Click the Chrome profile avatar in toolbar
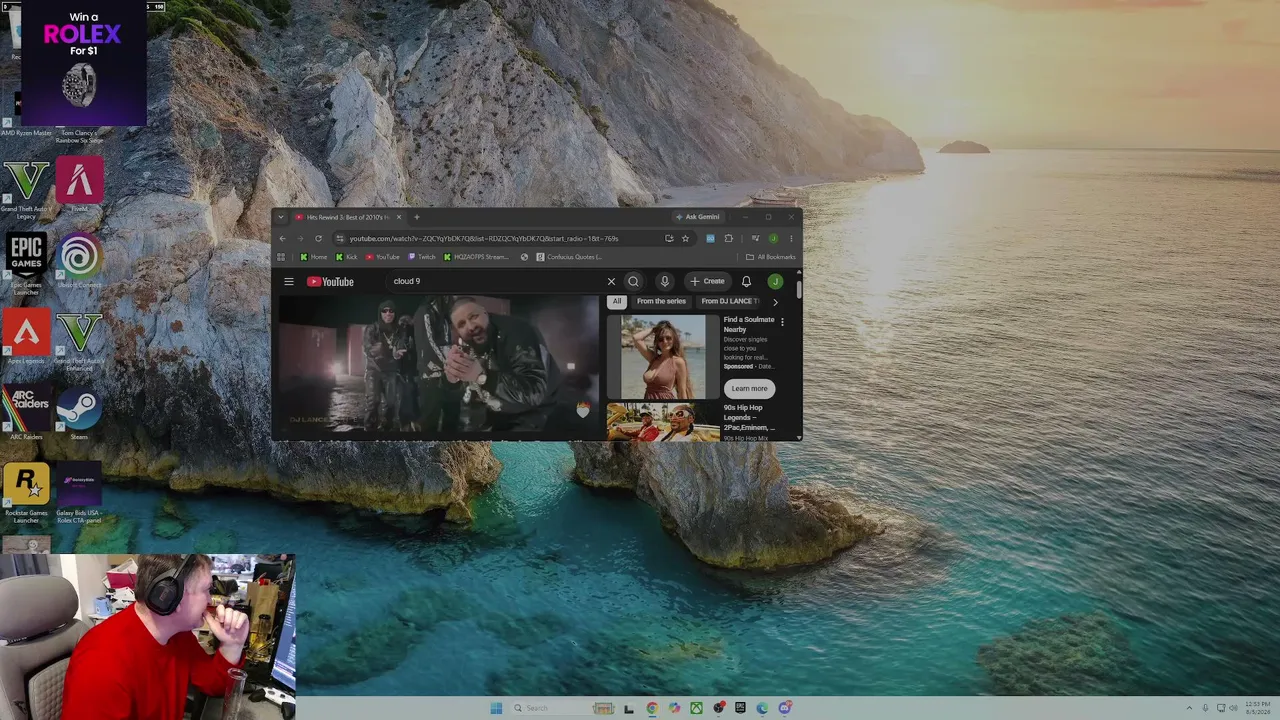 (773, 238)
